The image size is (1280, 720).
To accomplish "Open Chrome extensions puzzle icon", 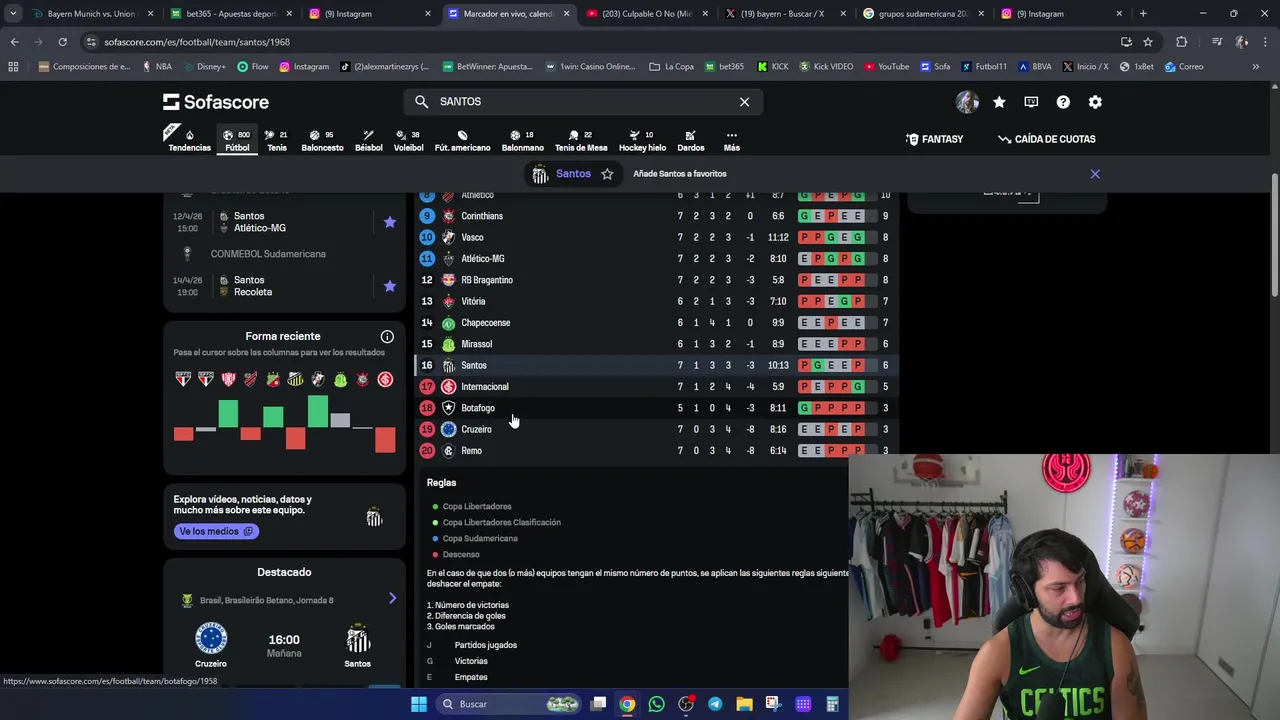I will [1181, 42].
